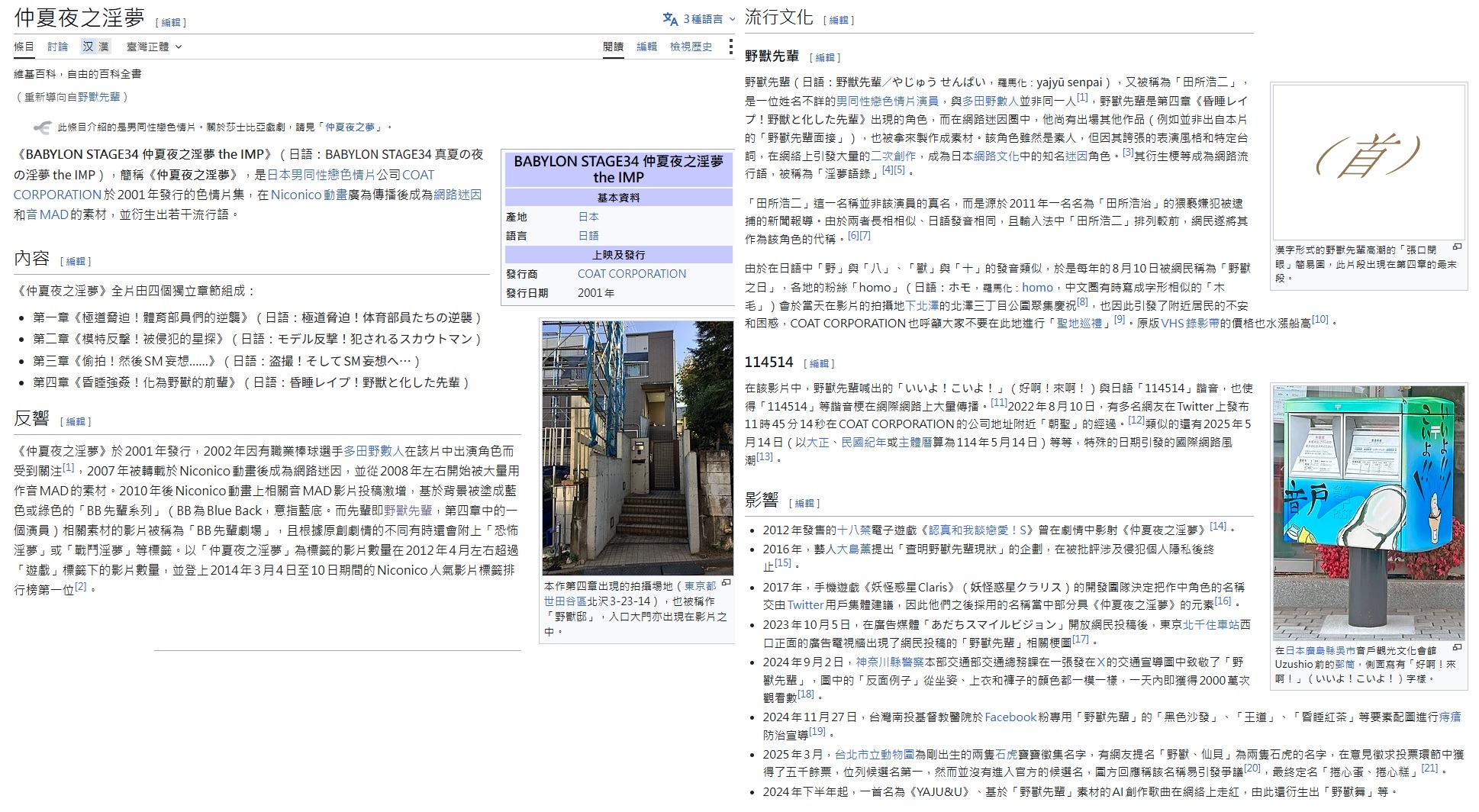
Task: Click the translate languages icon
Action: [x=670, y=19]
